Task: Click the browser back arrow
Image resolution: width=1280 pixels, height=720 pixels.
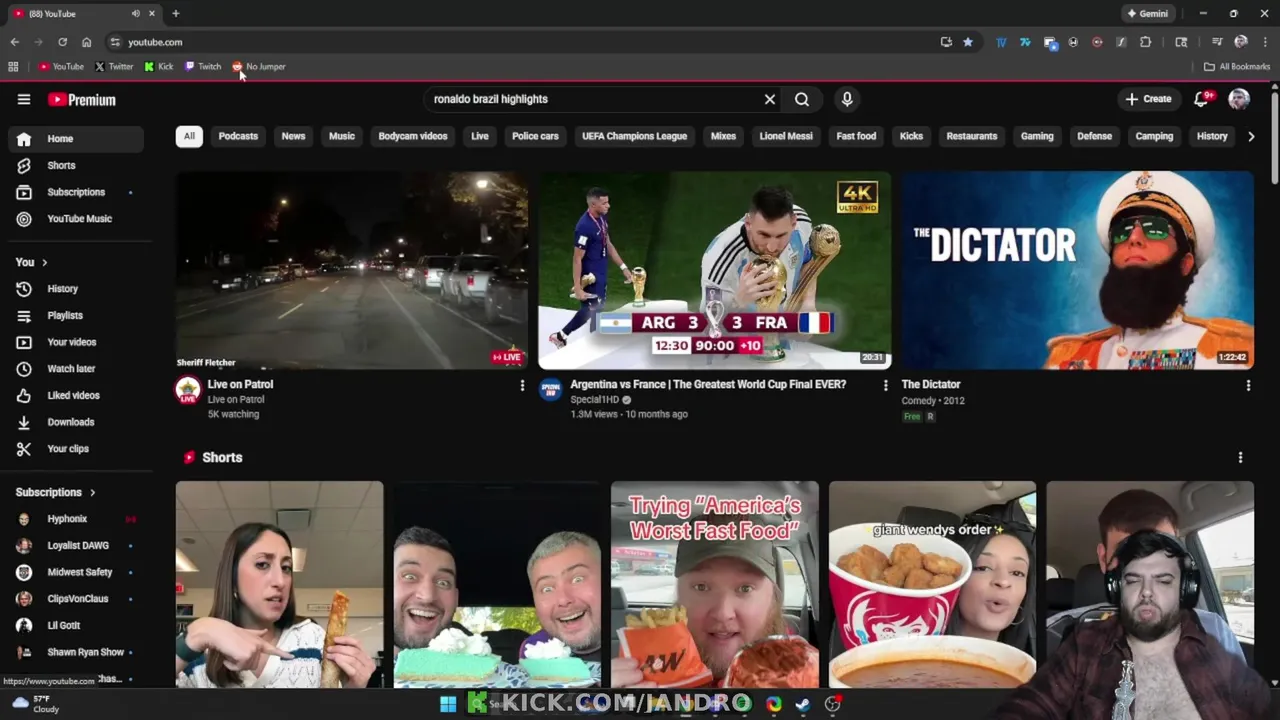Action: pyautogui.click(x=14, y=42)
